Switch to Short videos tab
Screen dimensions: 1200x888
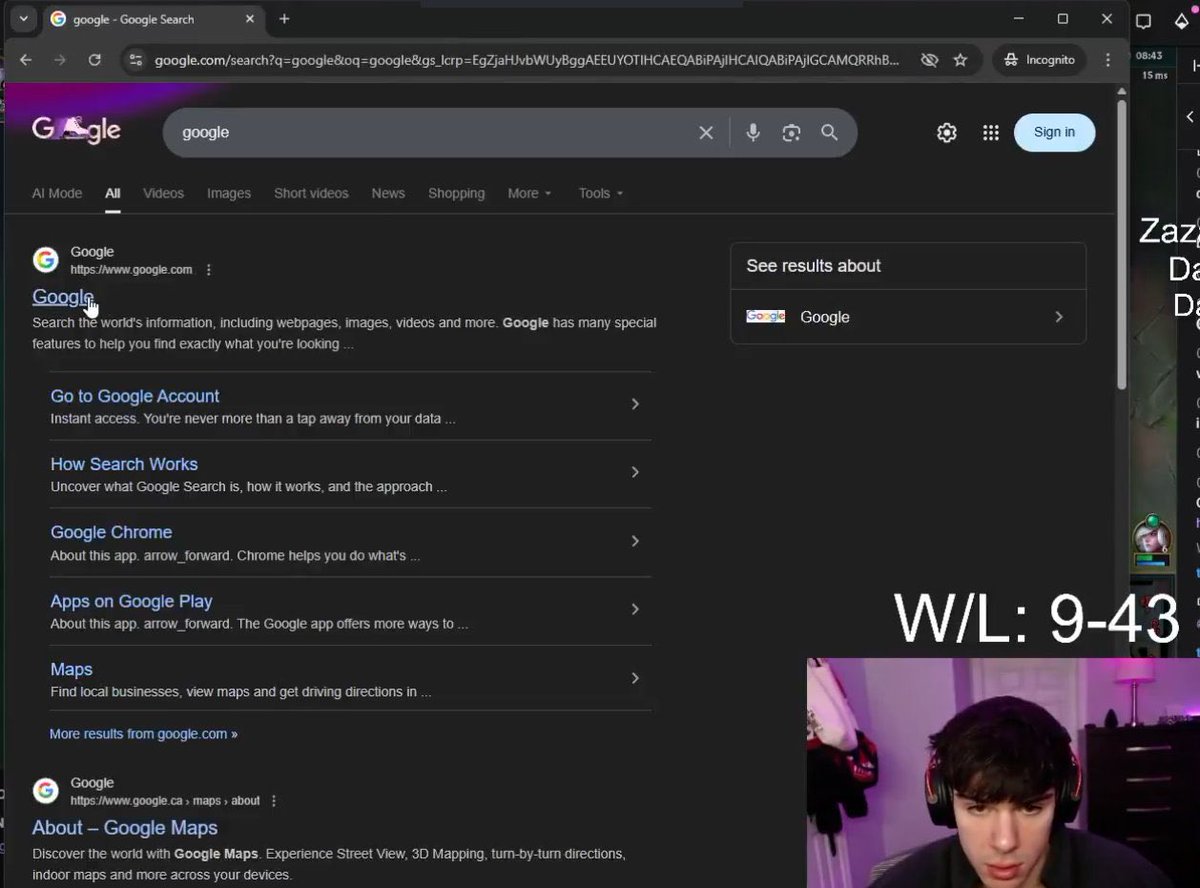coord(311,193)
